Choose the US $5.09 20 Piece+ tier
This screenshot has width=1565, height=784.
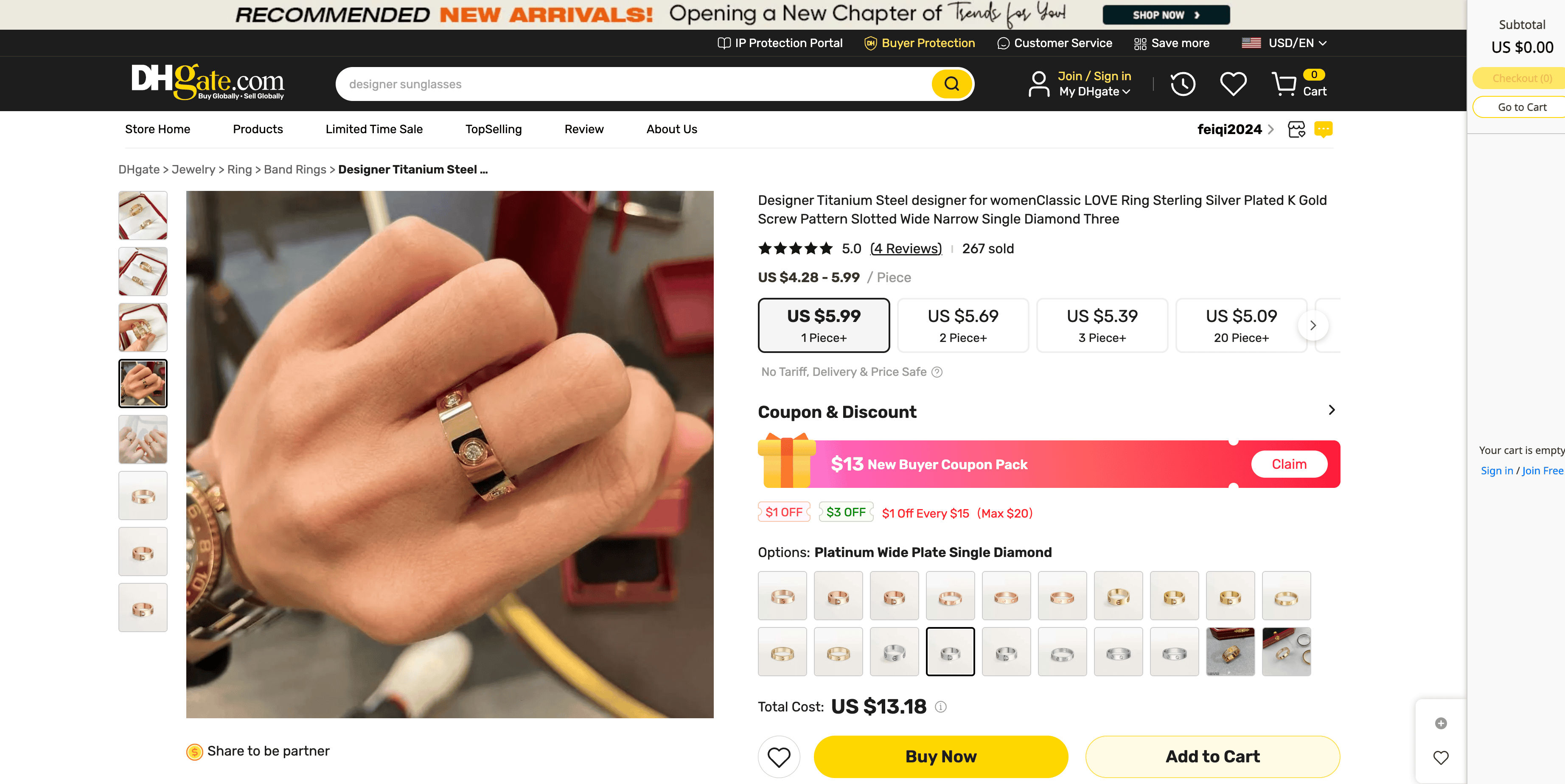click(x=1240, y=325)
